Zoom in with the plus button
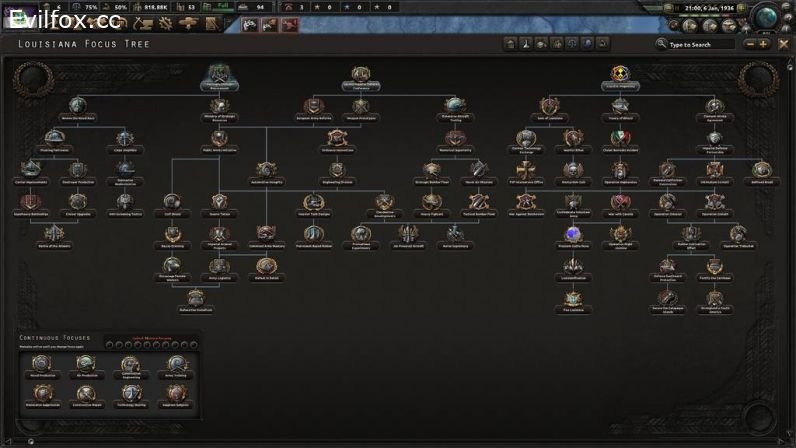This screenshot has height=448, width=796. click(764, 44)
